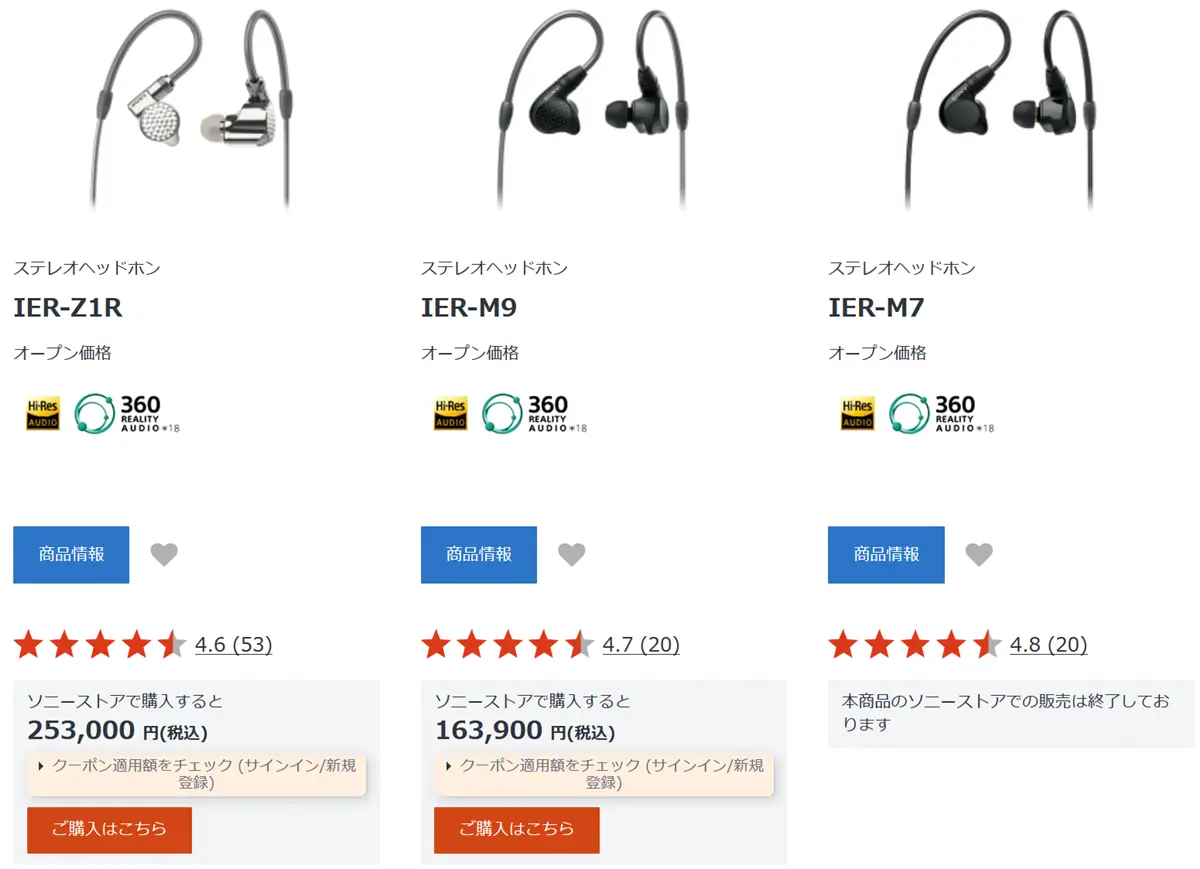
Task: View 商品情報 for the IER-M7
Action: tap(886, 554)
